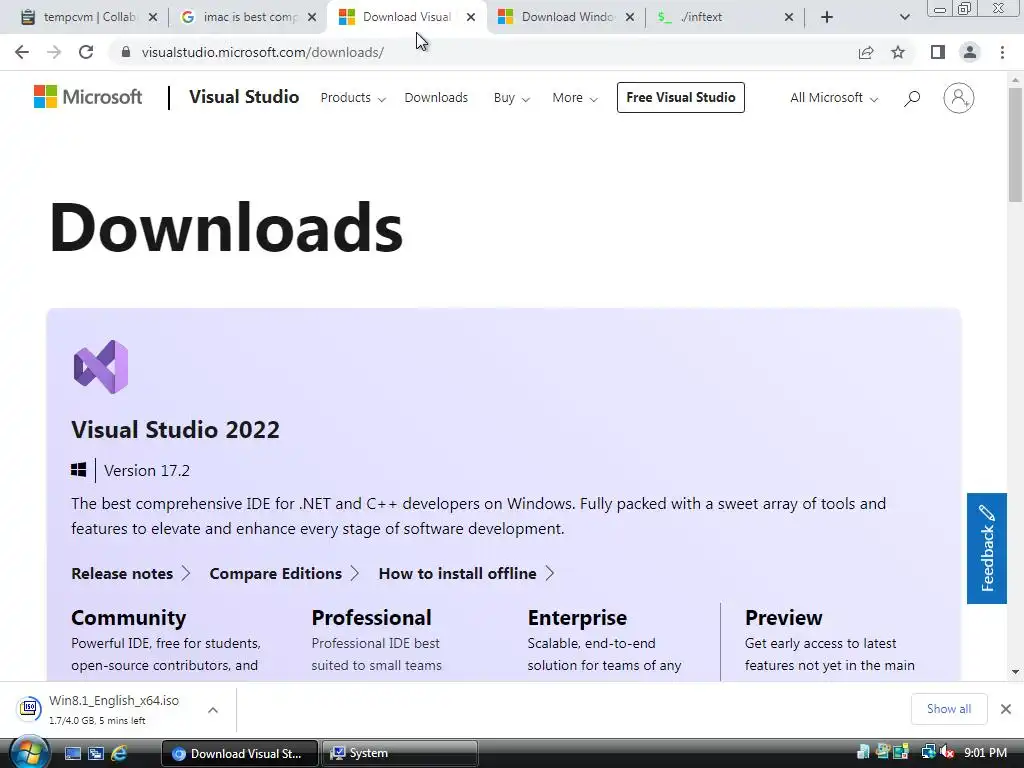Click the Preview heading
This screenshot has width=1024, height=768.
click(784, 618)
